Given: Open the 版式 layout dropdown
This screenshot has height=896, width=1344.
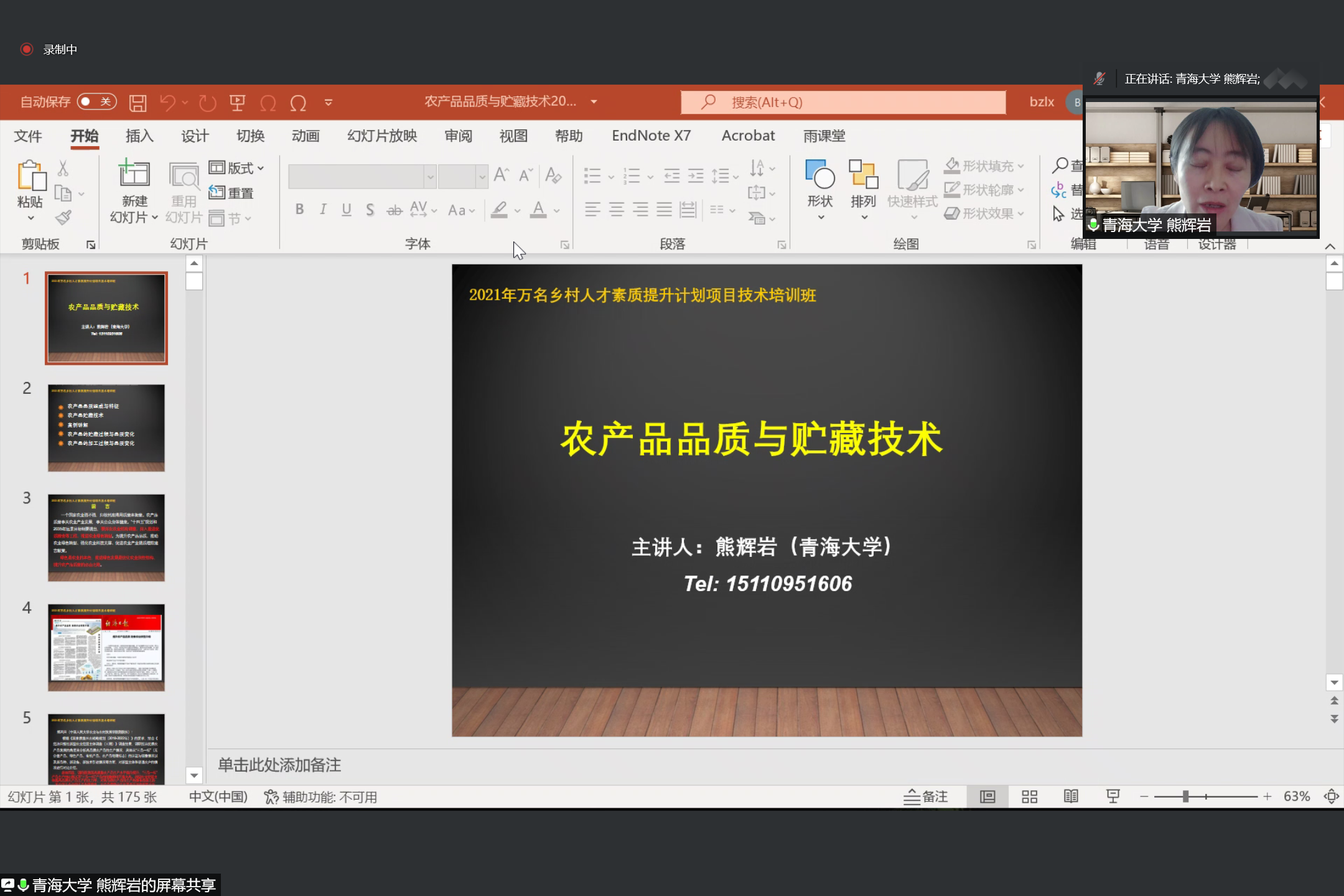Looking at the screenshot, I should coord(236,168).
